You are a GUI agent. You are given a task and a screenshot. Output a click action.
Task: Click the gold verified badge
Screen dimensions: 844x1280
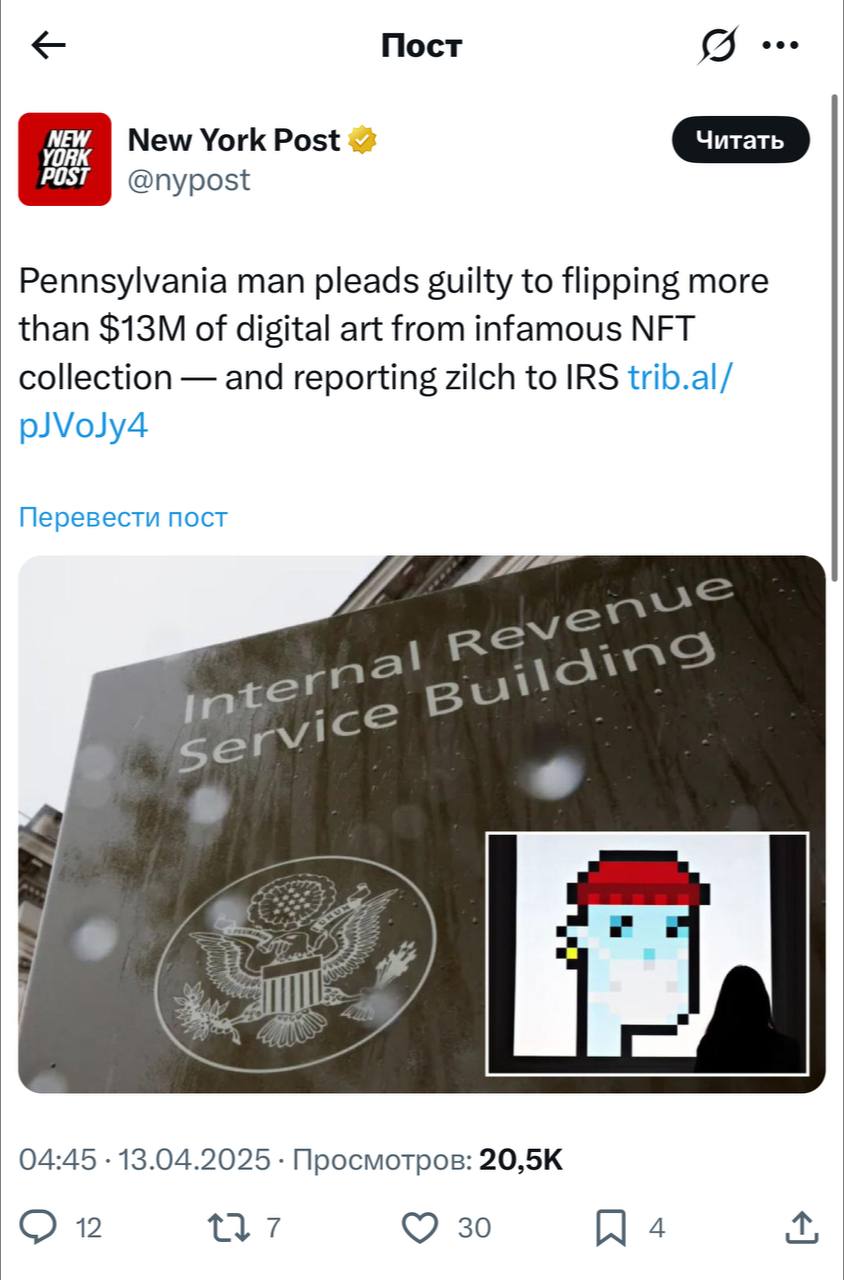[x=362, y=141]
